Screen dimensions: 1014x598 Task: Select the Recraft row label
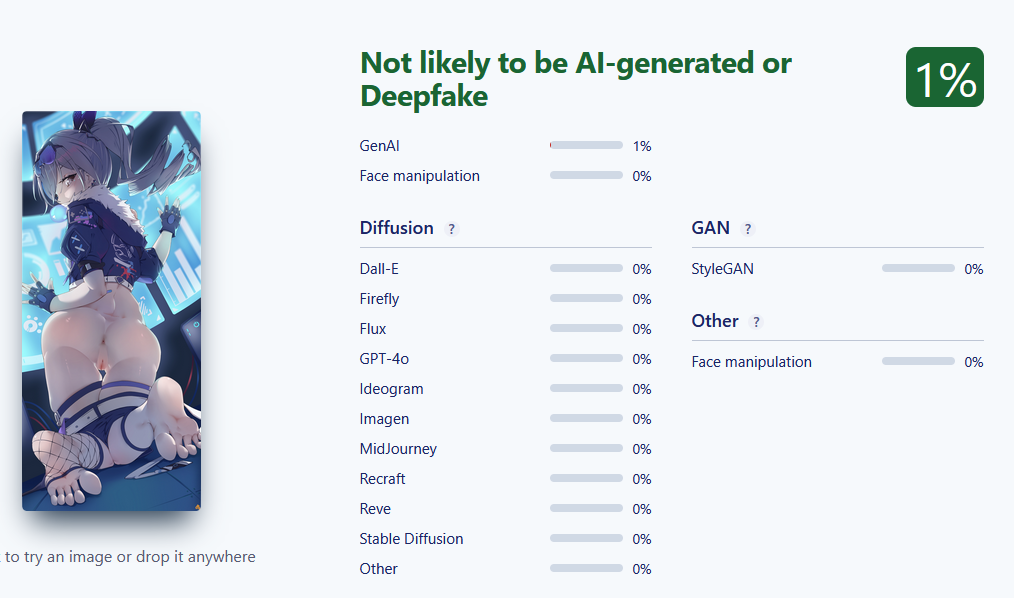click(382, 479)
